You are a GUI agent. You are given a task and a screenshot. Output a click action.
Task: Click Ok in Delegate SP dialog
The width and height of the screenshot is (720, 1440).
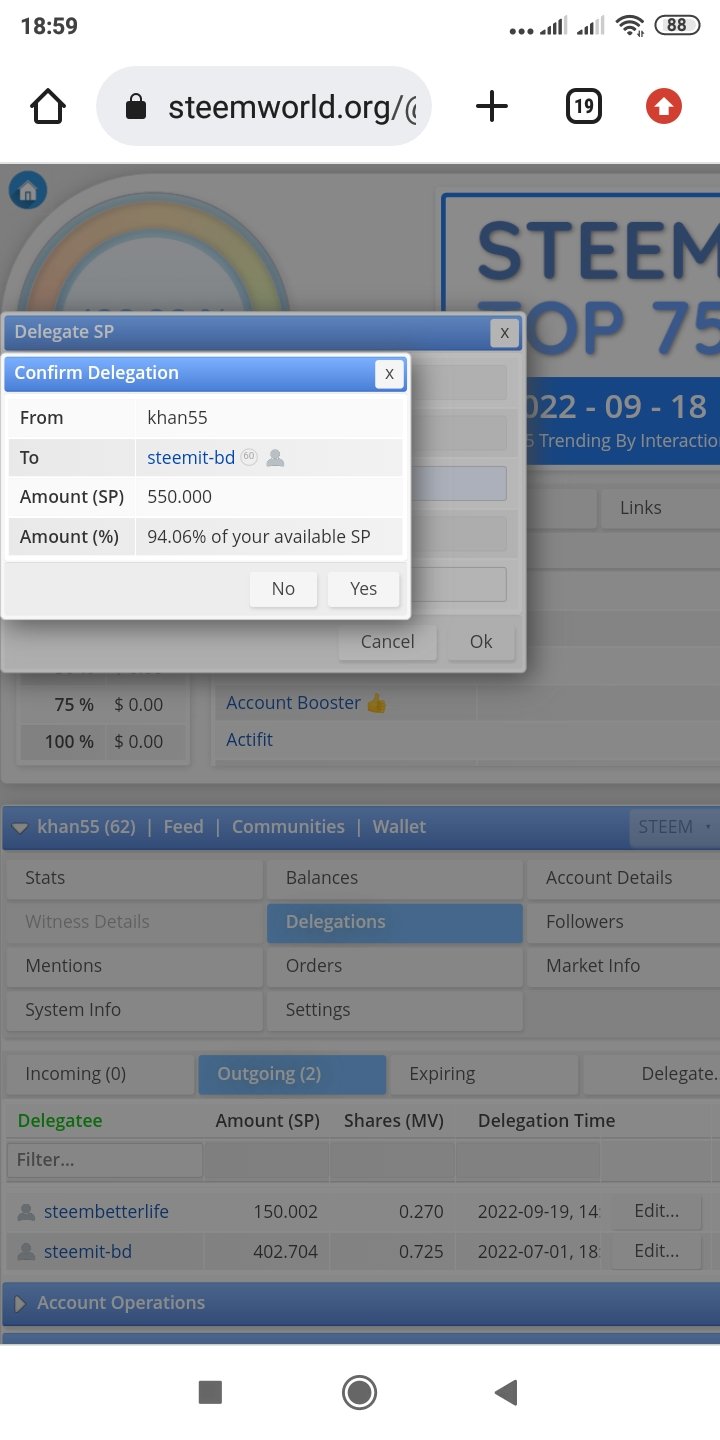tap(481, 642)
